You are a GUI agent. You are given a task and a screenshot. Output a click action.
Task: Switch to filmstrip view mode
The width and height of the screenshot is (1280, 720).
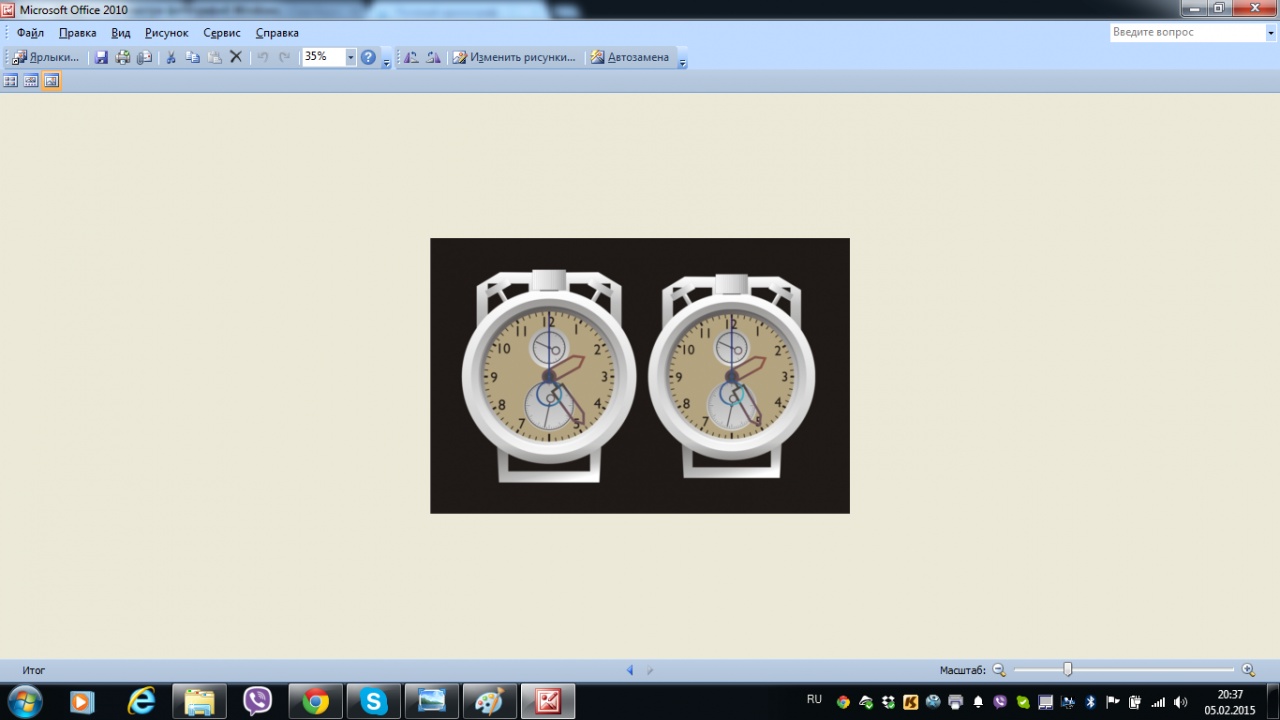coord(31,81)
